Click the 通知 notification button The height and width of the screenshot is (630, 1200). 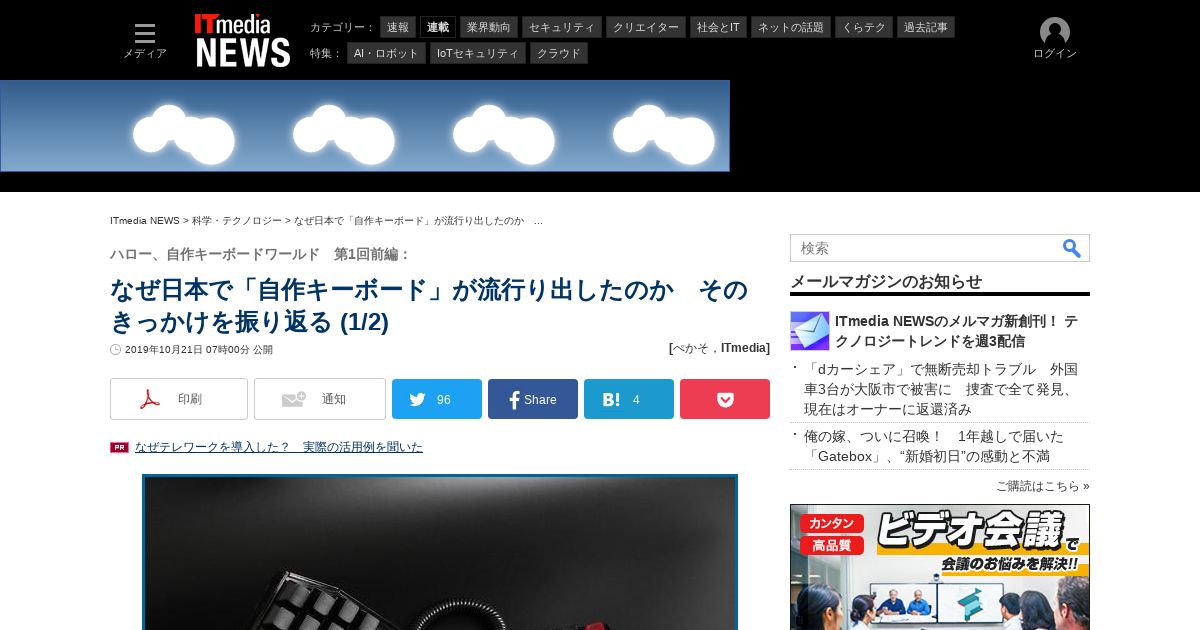pos(320,399)
